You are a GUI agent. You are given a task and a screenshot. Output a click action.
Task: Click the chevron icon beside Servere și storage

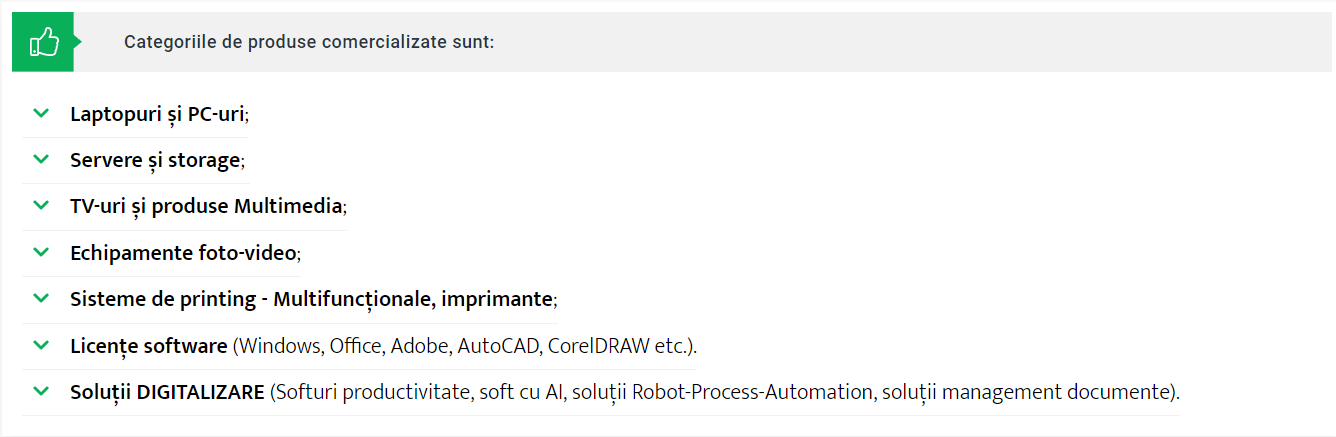(41, 159)
